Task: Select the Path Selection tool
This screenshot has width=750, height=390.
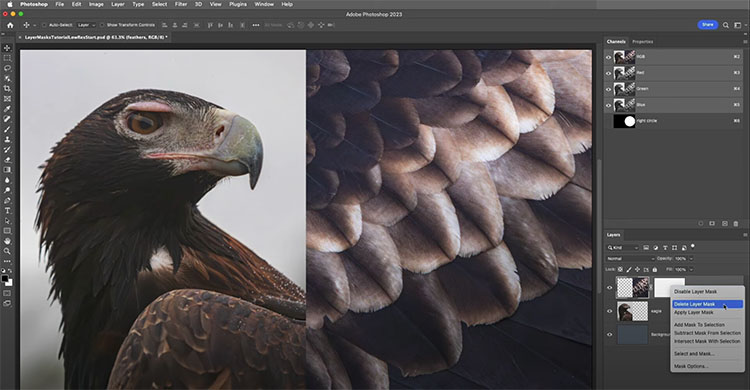Action: [7, 221]
